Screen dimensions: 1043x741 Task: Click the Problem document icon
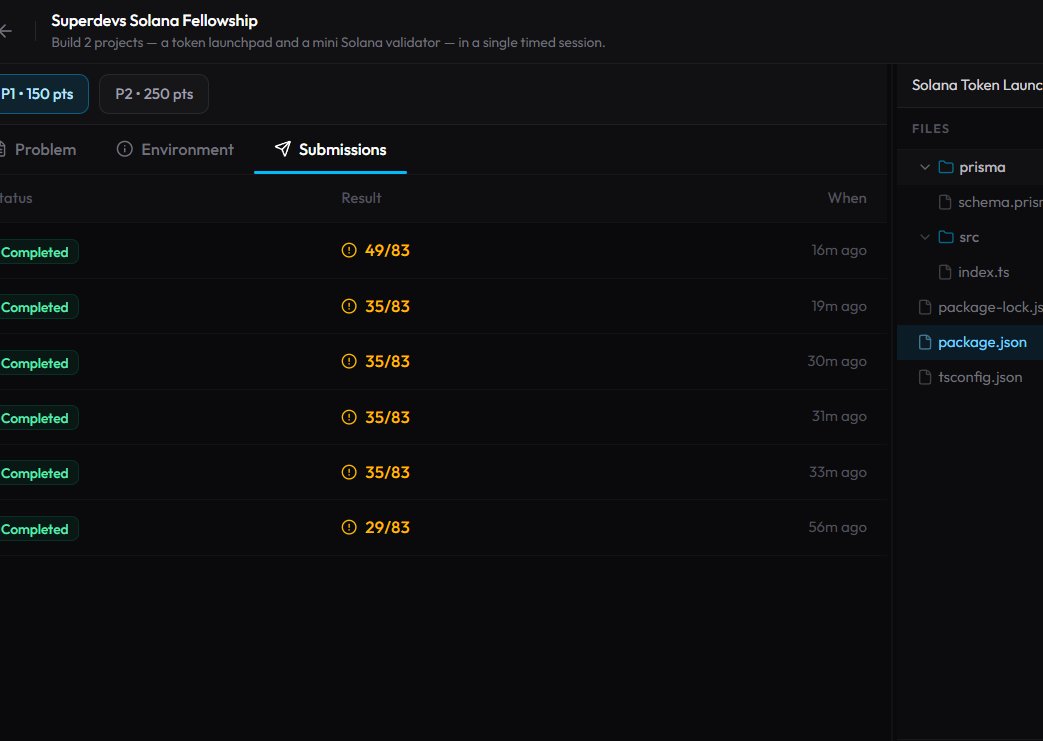(3, 149)
